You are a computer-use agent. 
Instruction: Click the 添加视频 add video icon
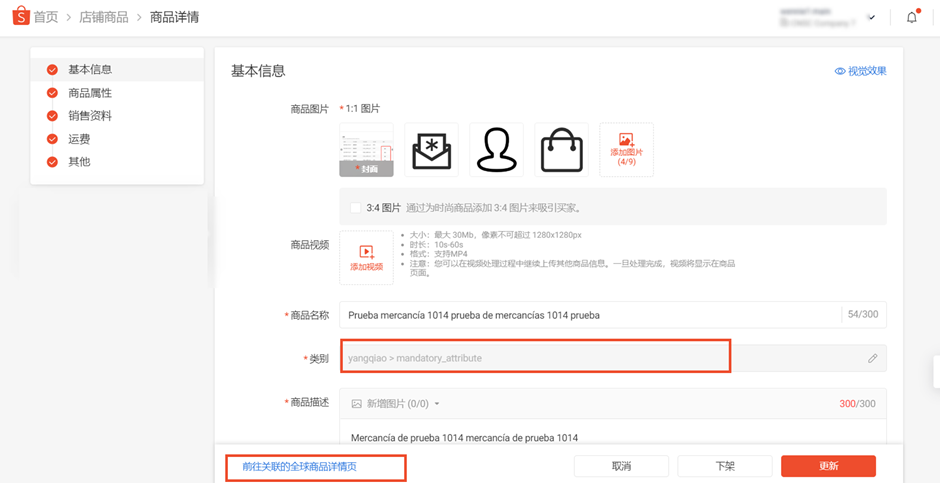[x=366, y=252]
